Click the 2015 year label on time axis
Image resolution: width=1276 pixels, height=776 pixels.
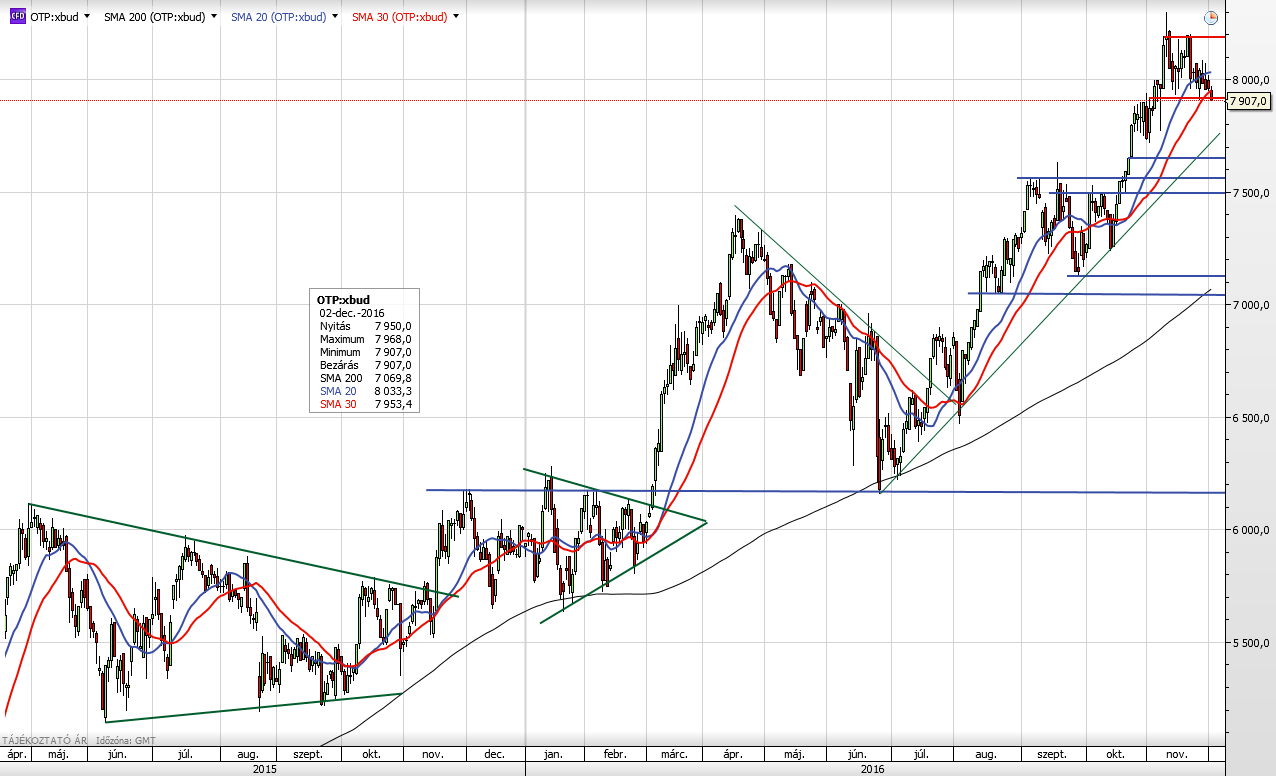pos(265,769)
